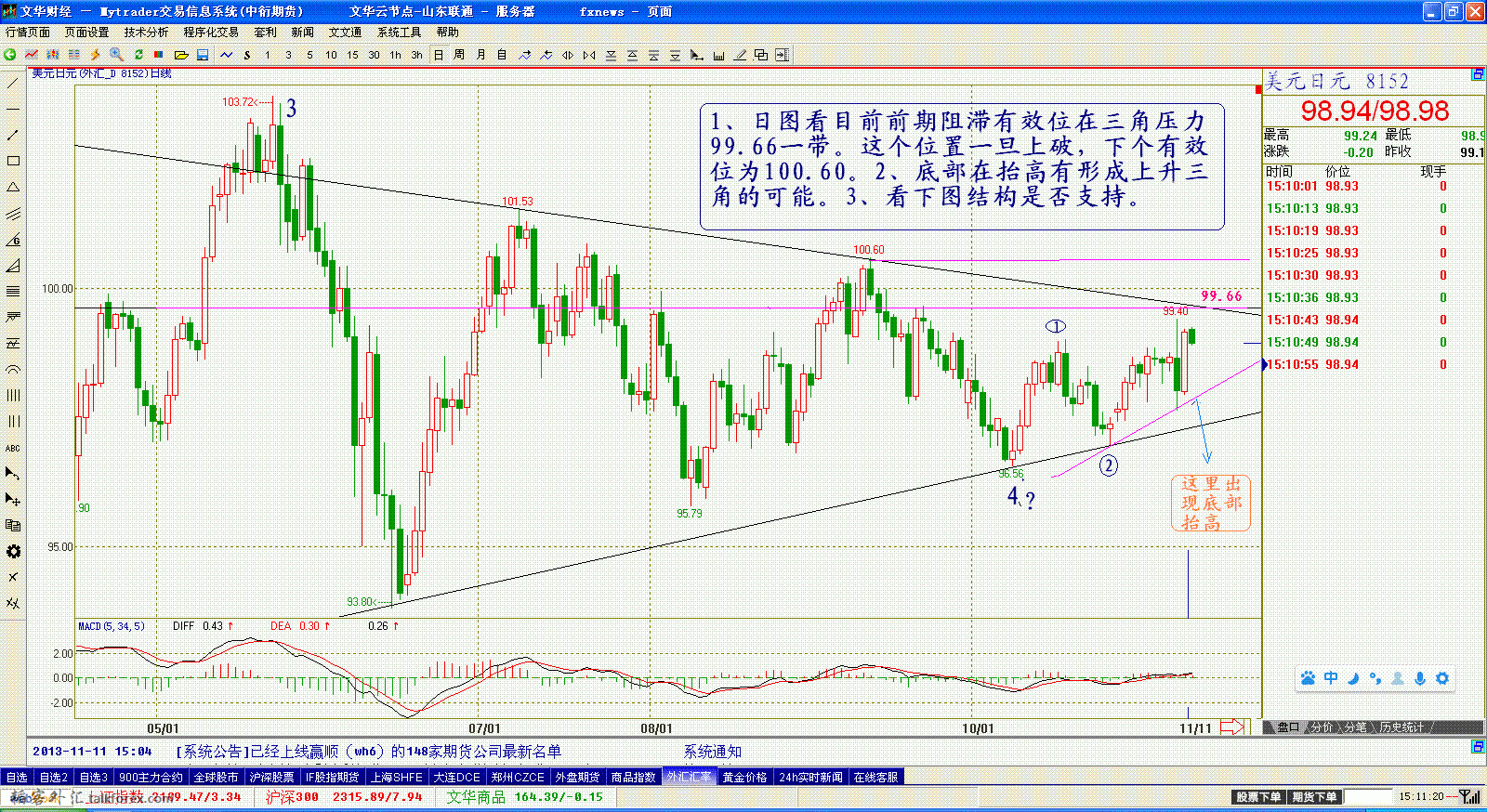Click the paw icon in floating input bar

click(1308, 678)
